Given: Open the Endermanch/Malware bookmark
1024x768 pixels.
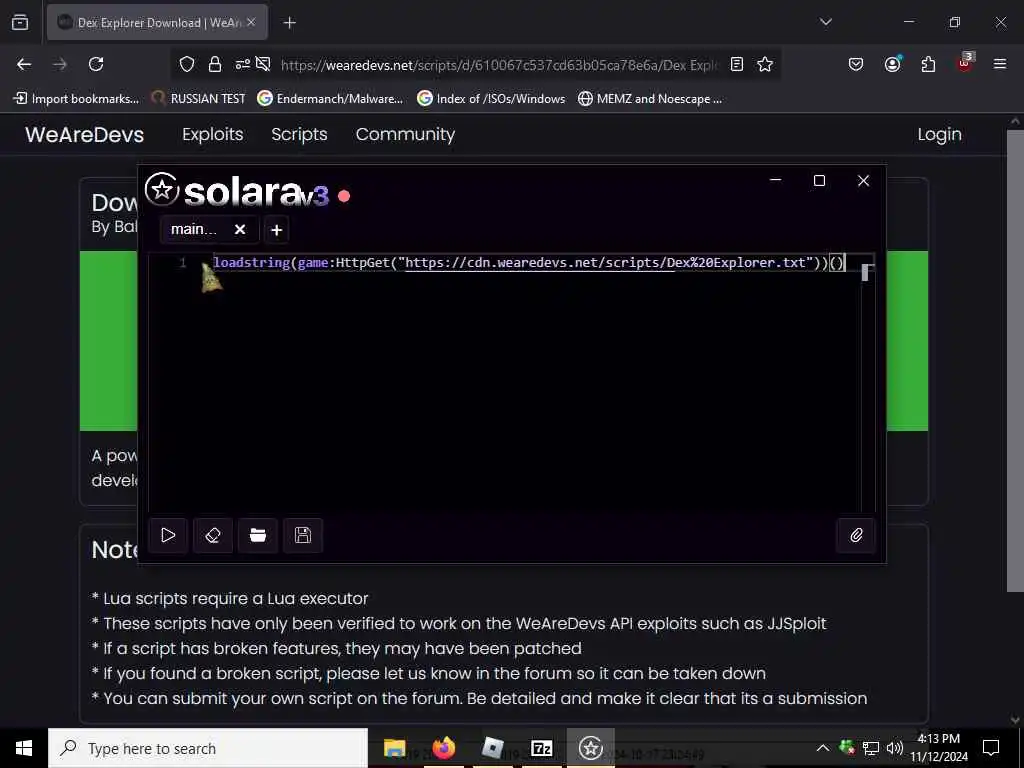Looking at the screenshot, I should (330, 99).
